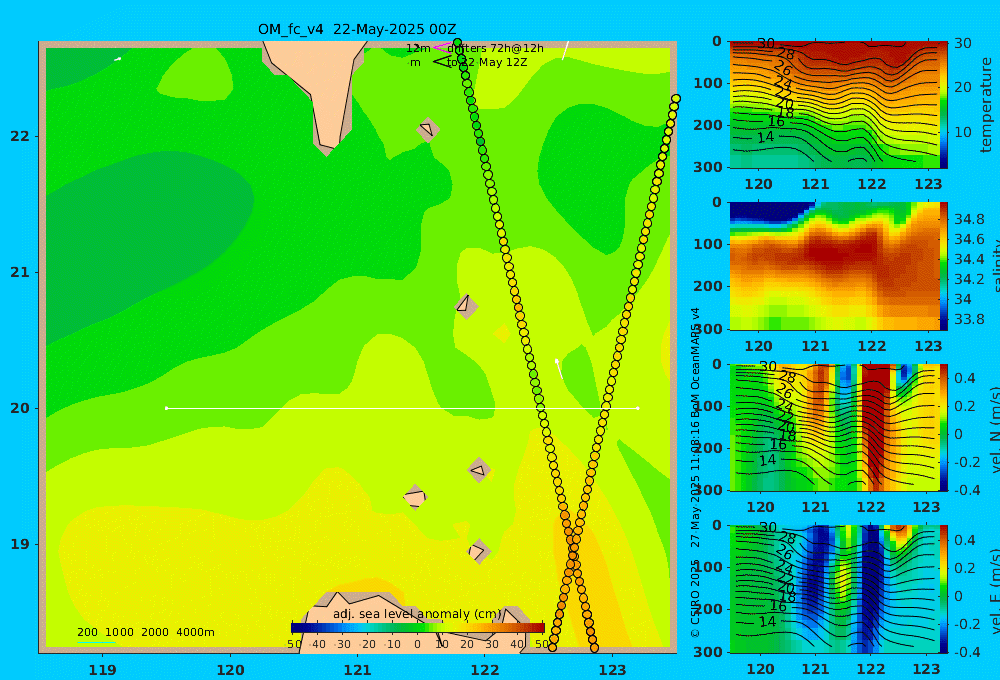1000x680 pixels.
Task: Open the vel. N (m/s) section panel
Action: click(x=834, y=427)
